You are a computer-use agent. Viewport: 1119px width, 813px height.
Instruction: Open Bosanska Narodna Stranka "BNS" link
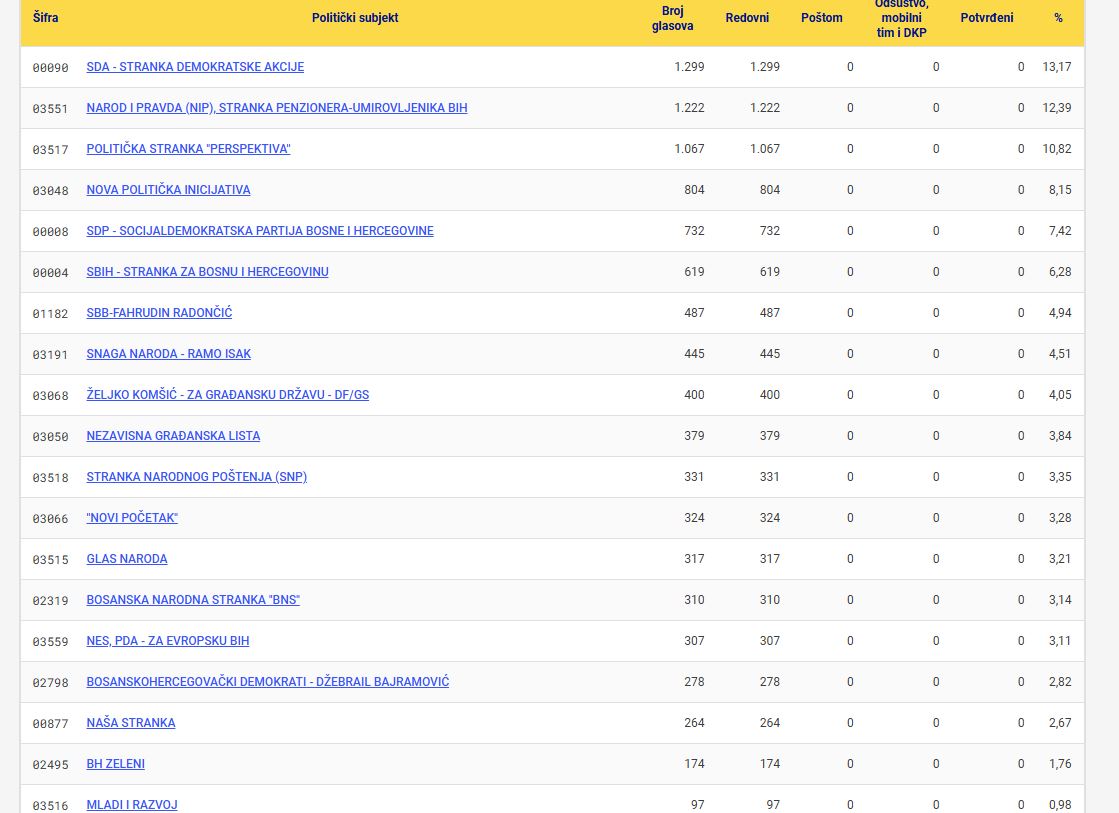(193, 600)
